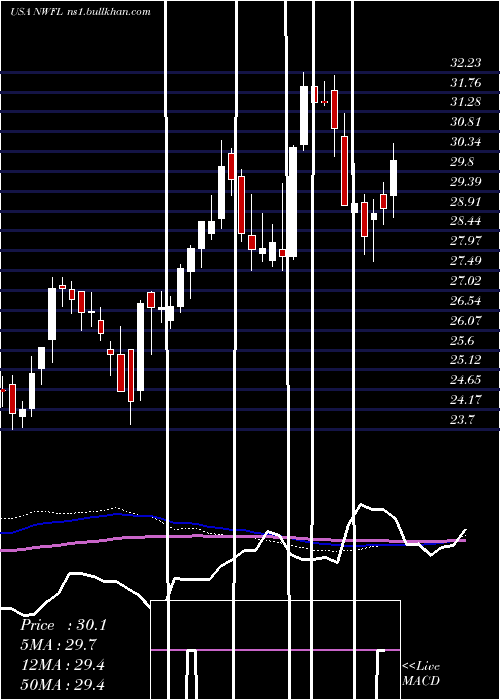This screenshot has width=500, height=700.
Task: Click the 12MA : 29.4 readout
Action: [62, 665]
